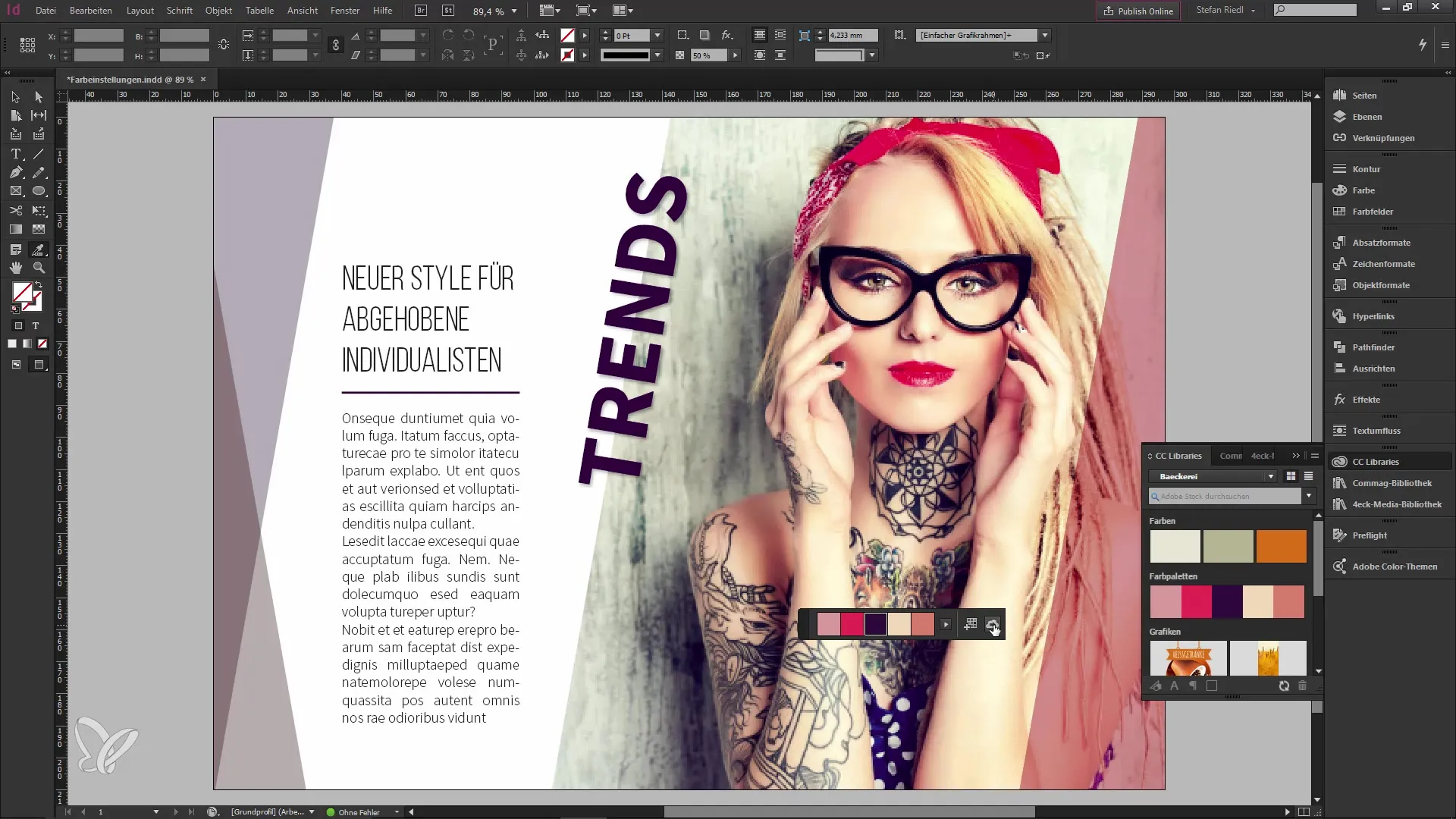
Task: Select the Selection tool (black arrow)
Action: point(15,97)
